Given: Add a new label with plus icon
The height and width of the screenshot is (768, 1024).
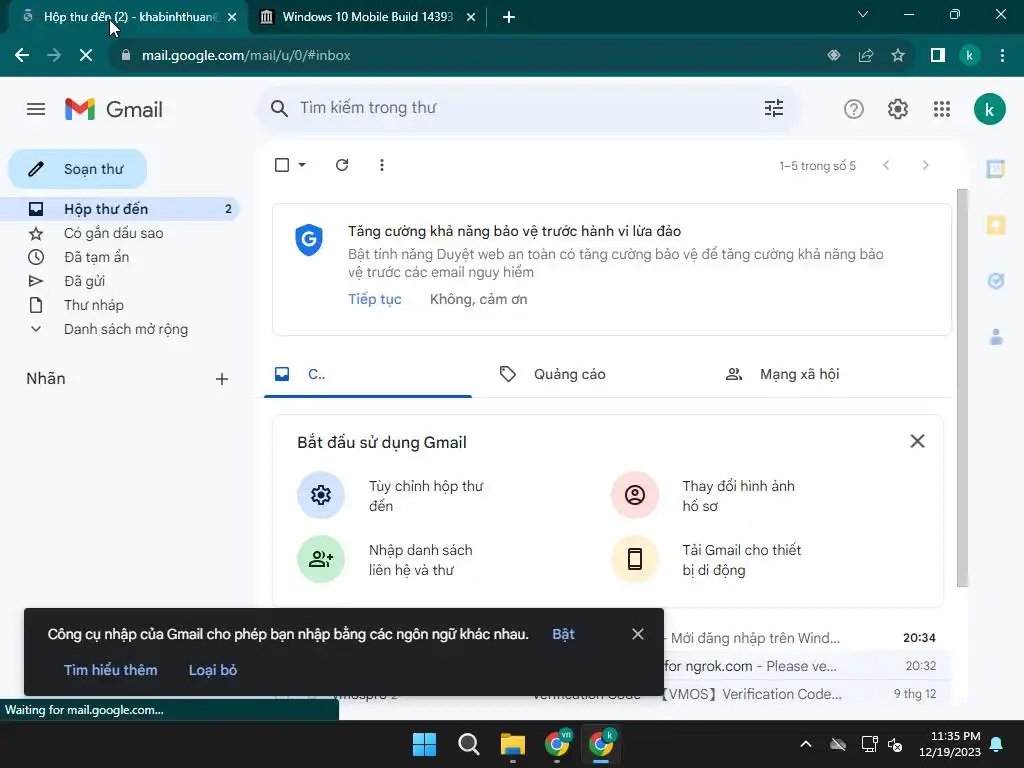Looking at the screenshot, I should click(x=222, y=379).
